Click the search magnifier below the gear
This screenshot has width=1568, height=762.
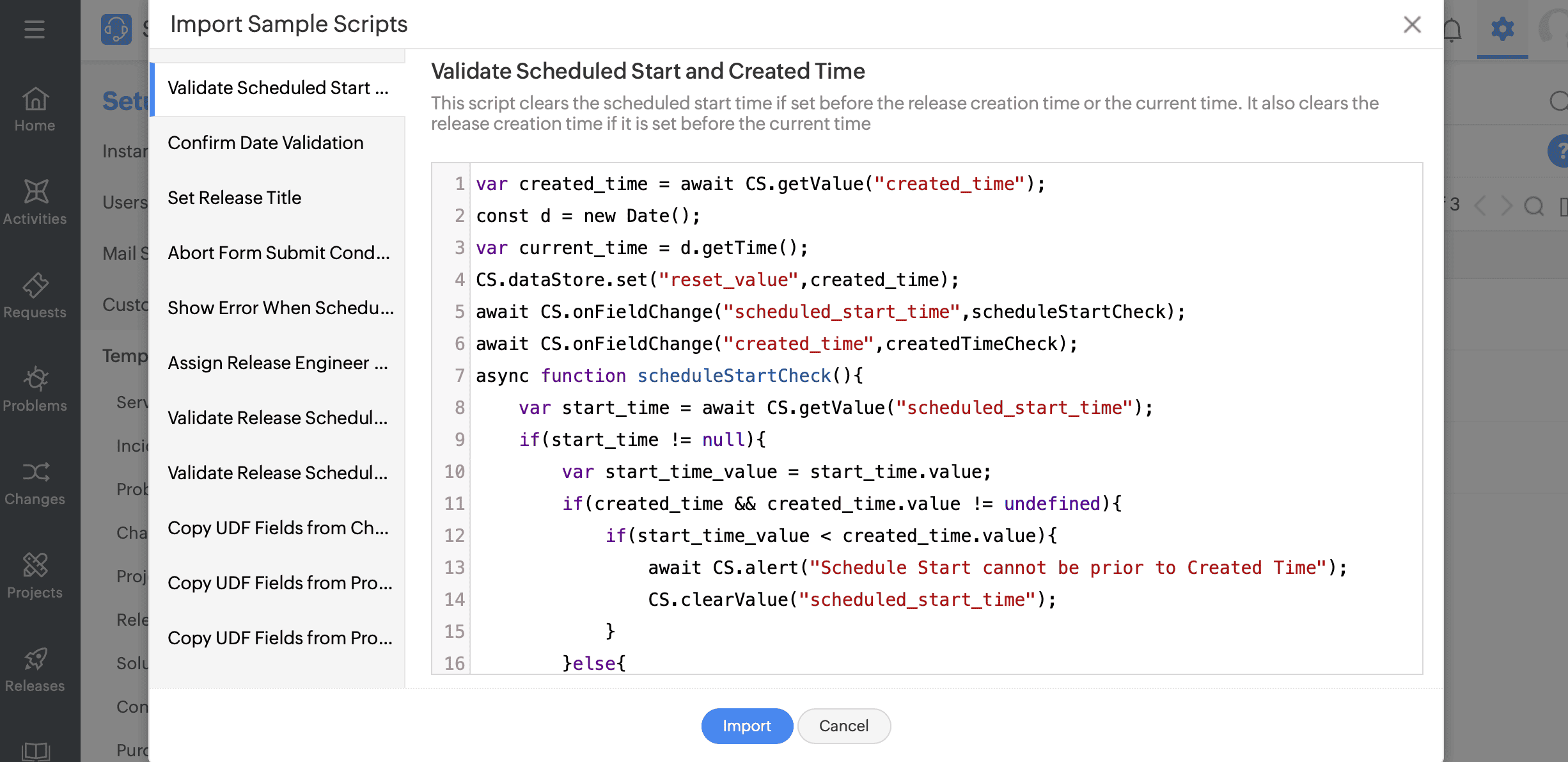(x=1559, y=101)
